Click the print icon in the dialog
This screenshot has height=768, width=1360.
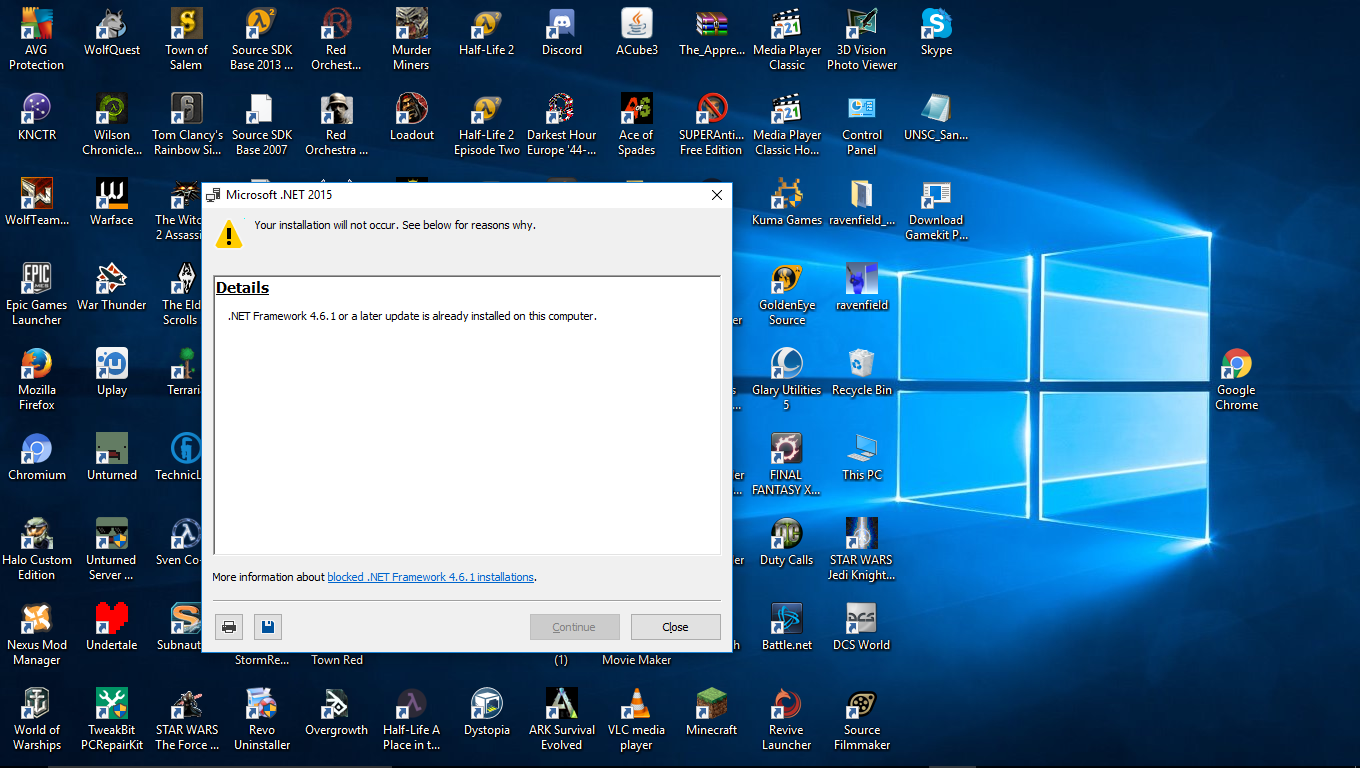tap(229, 627)
